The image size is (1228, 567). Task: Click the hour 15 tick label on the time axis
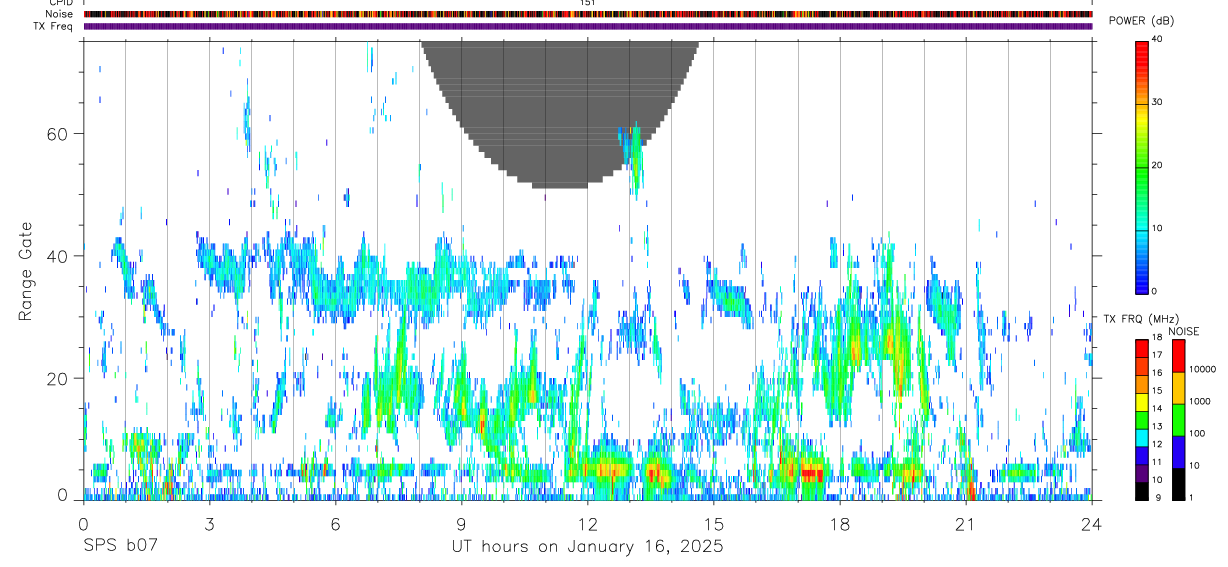pos(714,524)
